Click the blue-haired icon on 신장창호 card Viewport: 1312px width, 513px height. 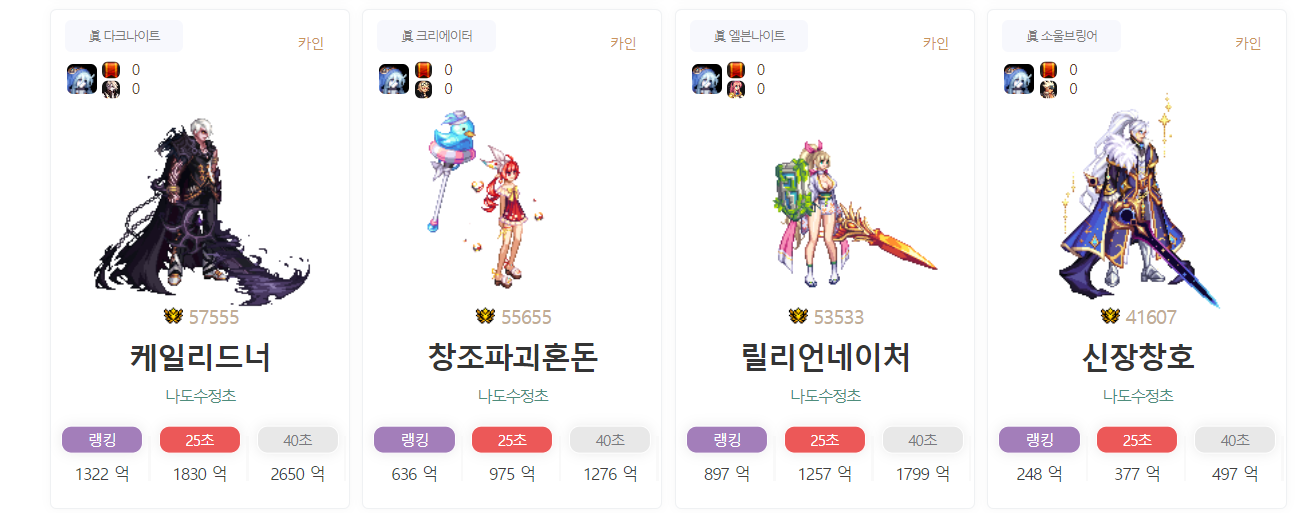(1019, 79)
